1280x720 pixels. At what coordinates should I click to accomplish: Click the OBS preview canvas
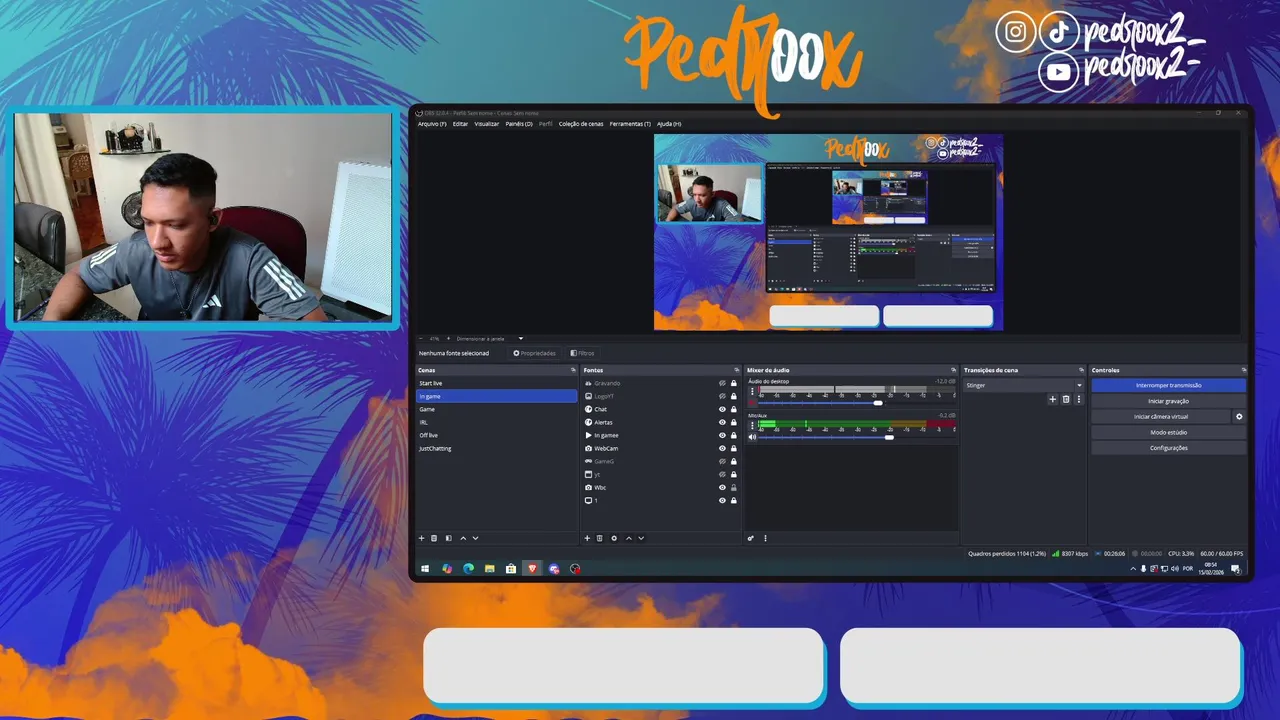(828, 232)
